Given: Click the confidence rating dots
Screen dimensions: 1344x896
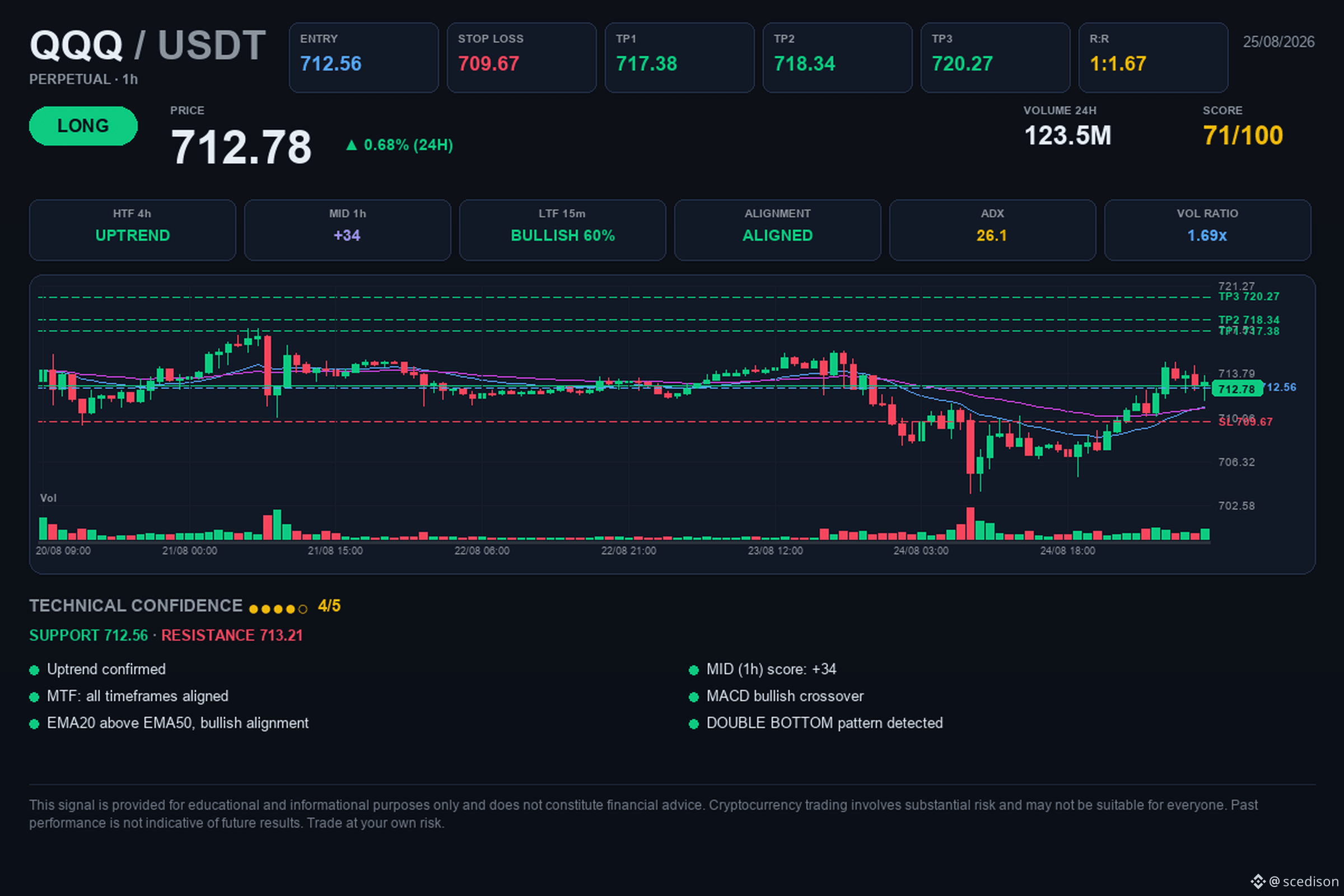Looking at the screenshot, I should (x=278, y=609).
